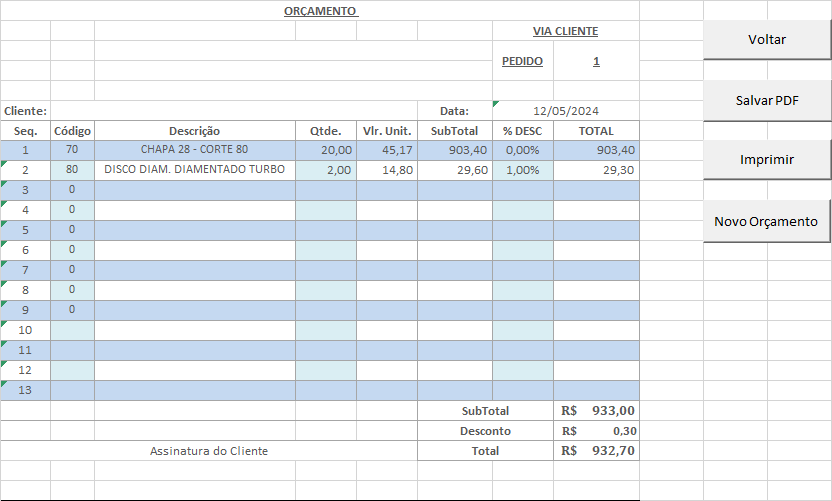Click the Descrição column header

[x=195, y=131]
